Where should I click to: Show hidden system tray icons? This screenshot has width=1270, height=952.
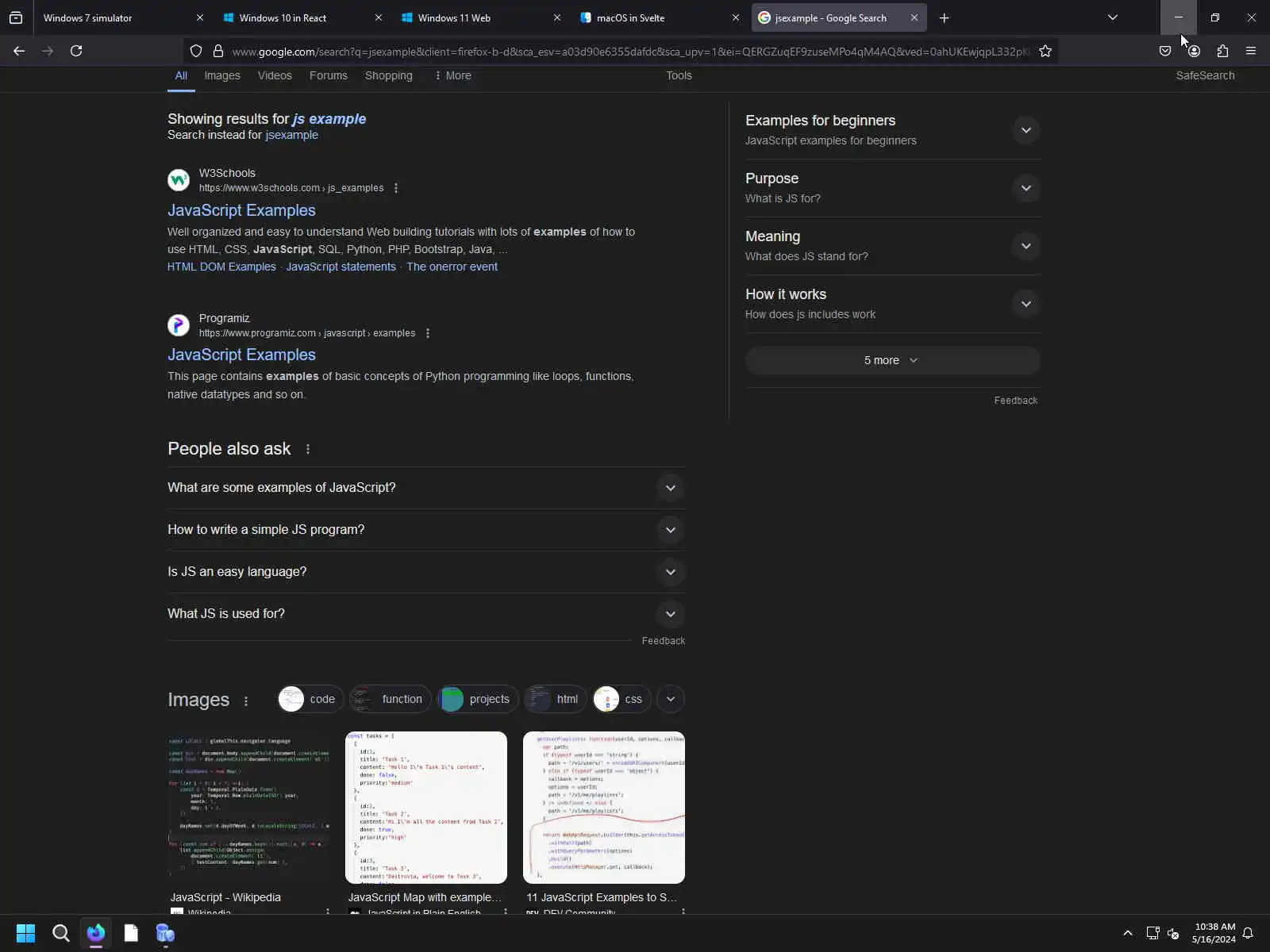coord(1128,933)
